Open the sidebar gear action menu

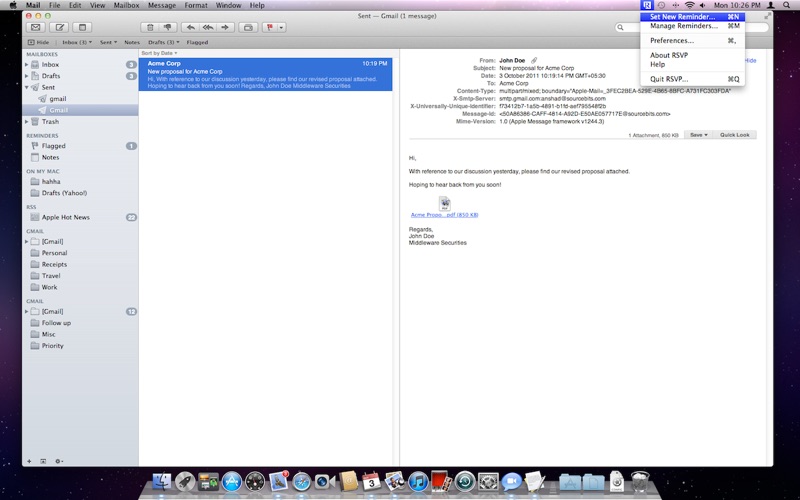[59, 461]
